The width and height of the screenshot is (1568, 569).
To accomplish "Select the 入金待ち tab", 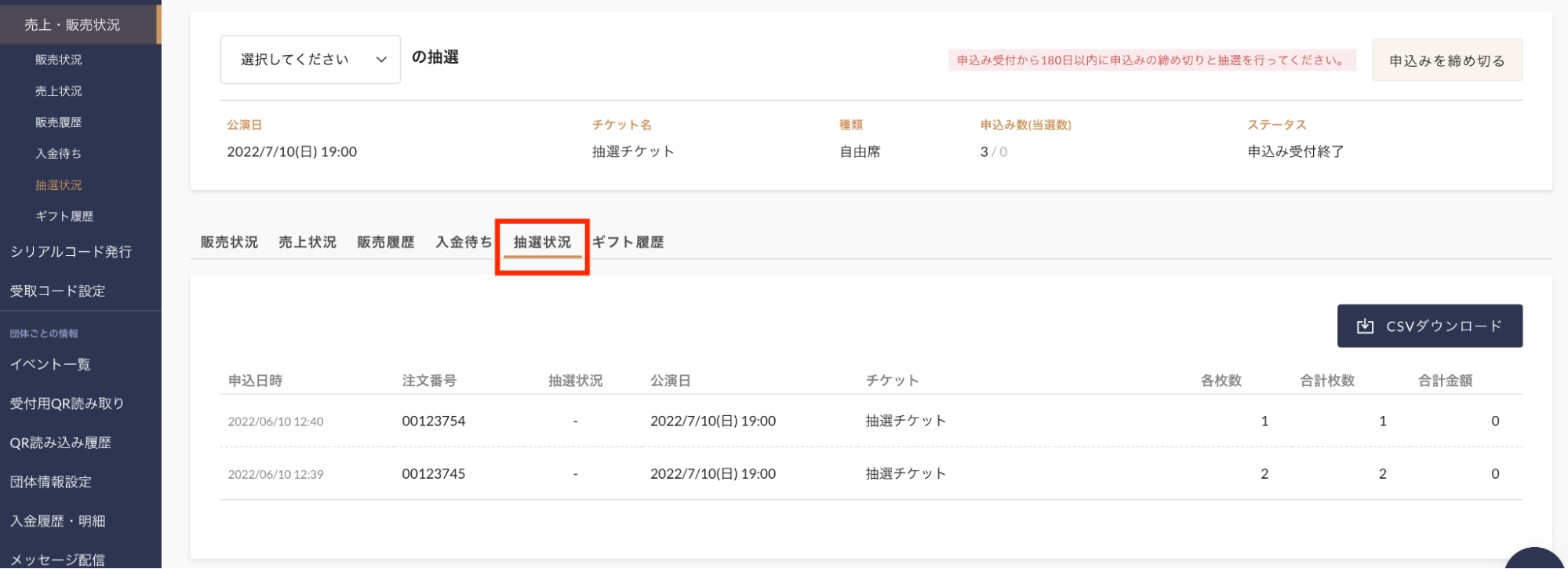I will 464,243.
